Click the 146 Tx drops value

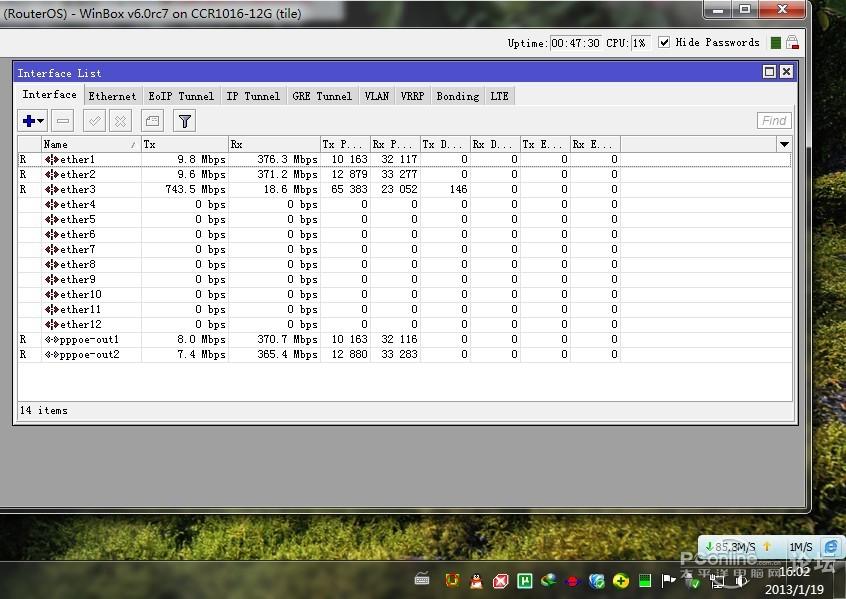459,189
